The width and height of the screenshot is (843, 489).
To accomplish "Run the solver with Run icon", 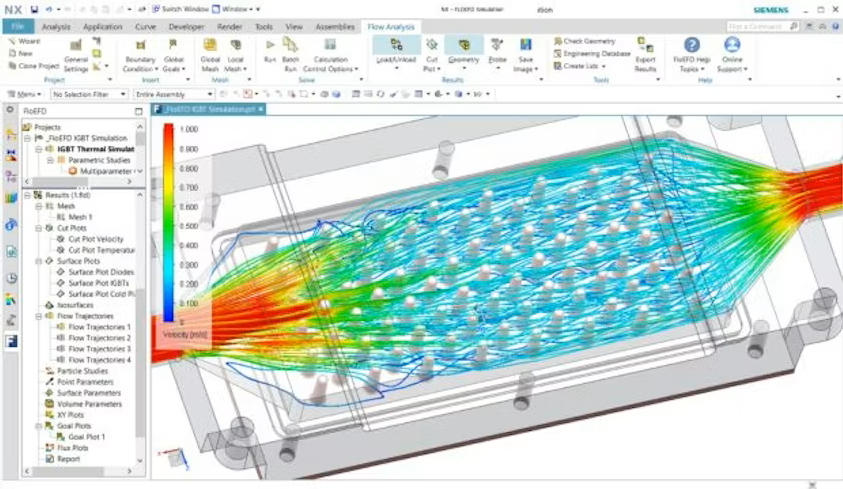I will click(x=269, y=45).
